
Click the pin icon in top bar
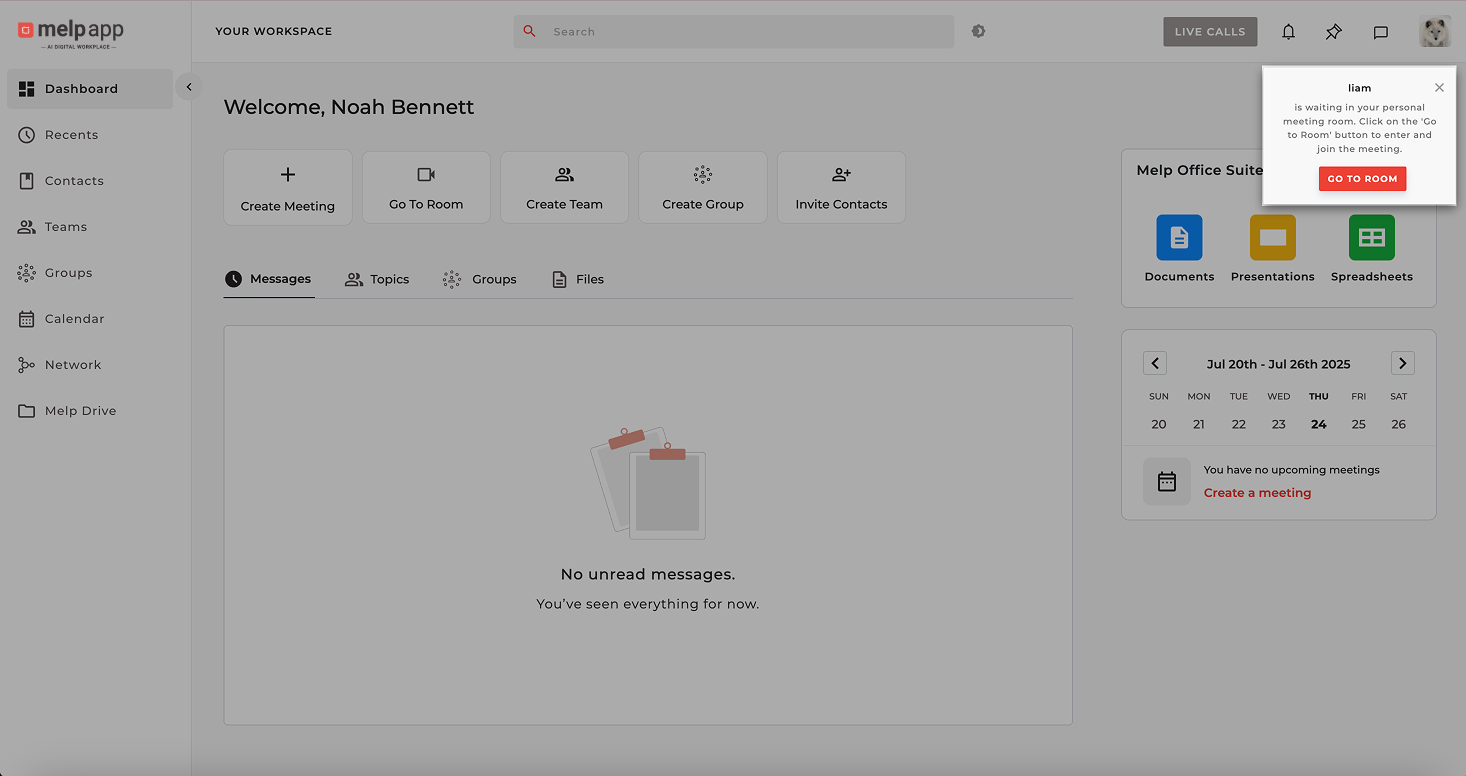[x=1333, y=32]
